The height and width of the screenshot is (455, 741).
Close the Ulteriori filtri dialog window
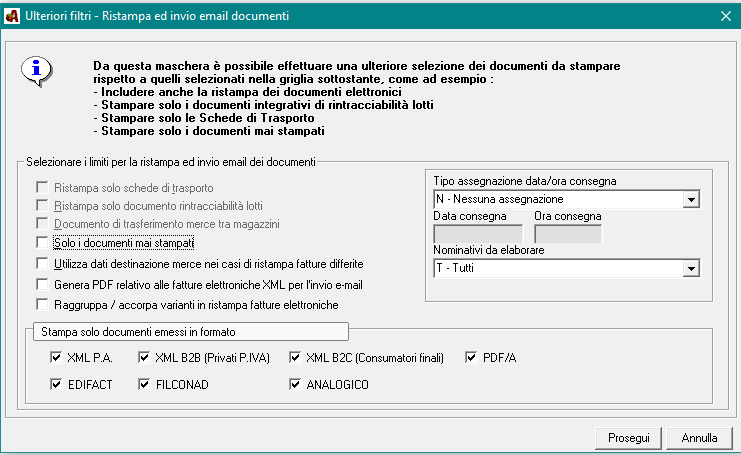[x=725, y=15]
